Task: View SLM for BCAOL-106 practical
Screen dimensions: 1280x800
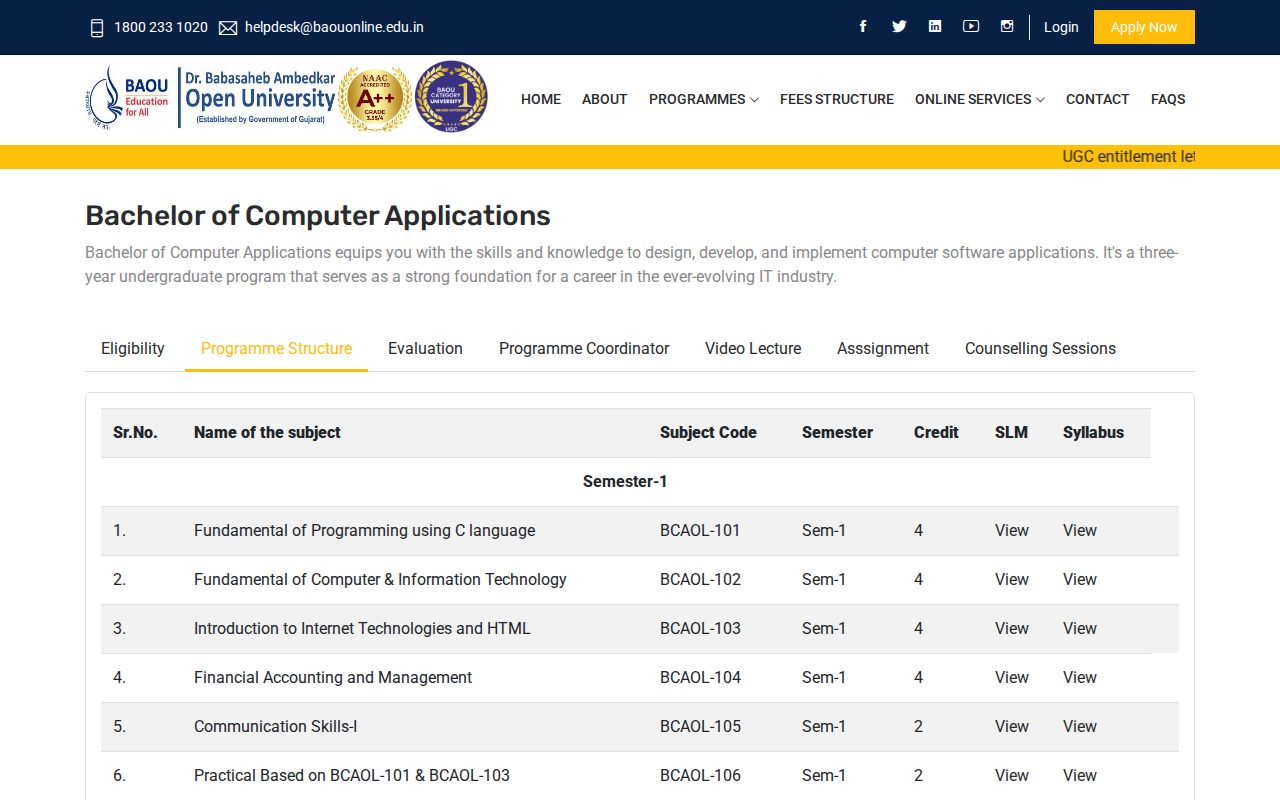Action: coord(1012,775)
